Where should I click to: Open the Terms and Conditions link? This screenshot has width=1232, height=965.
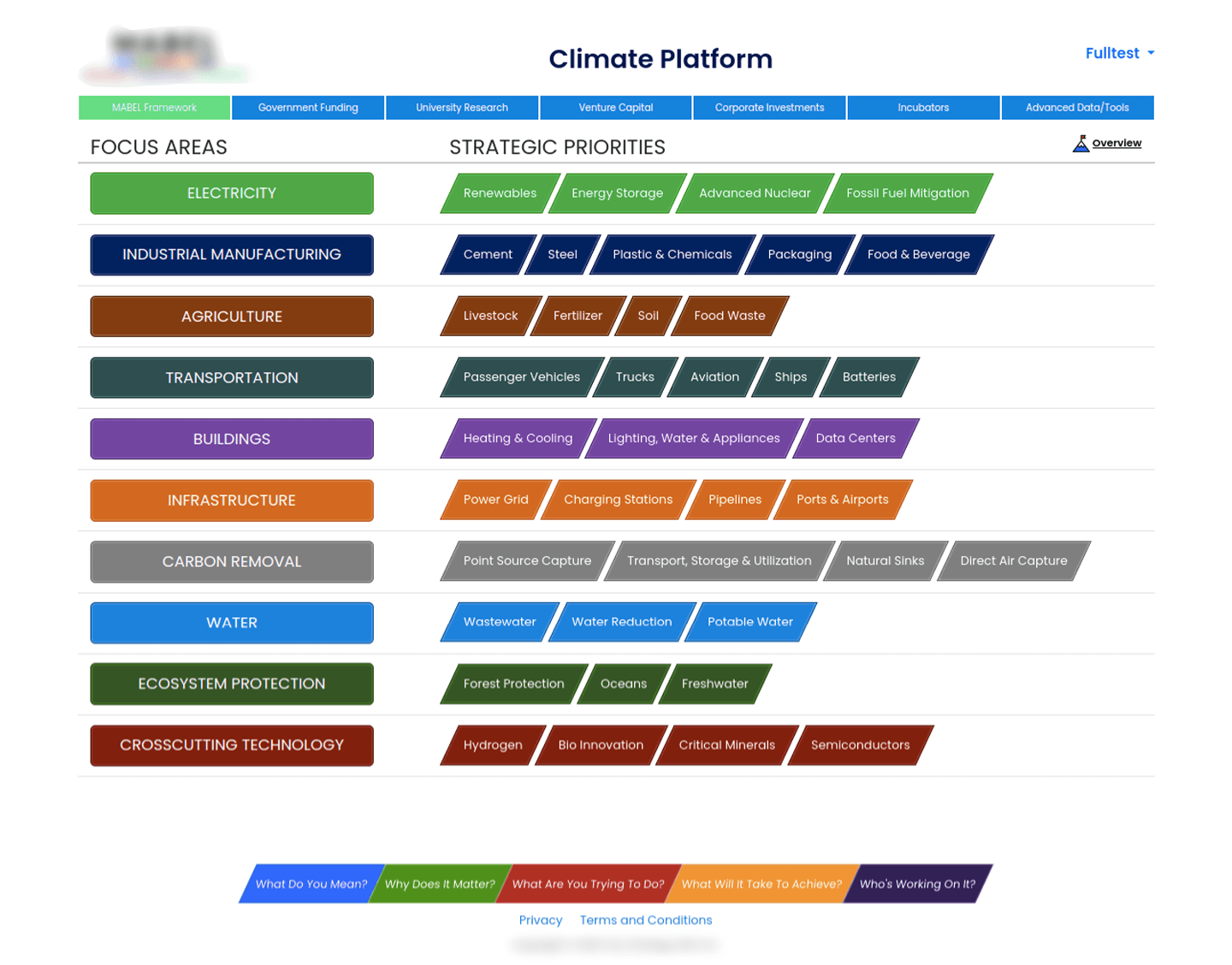(646, 921)
